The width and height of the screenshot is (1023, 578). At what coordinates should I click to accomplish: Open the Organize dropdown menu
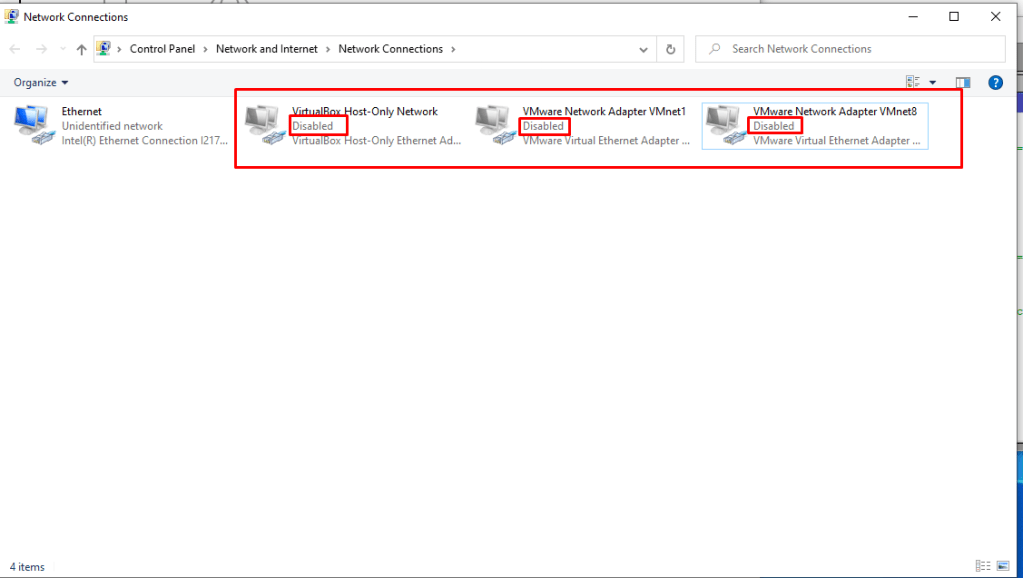tap(41, 83)
